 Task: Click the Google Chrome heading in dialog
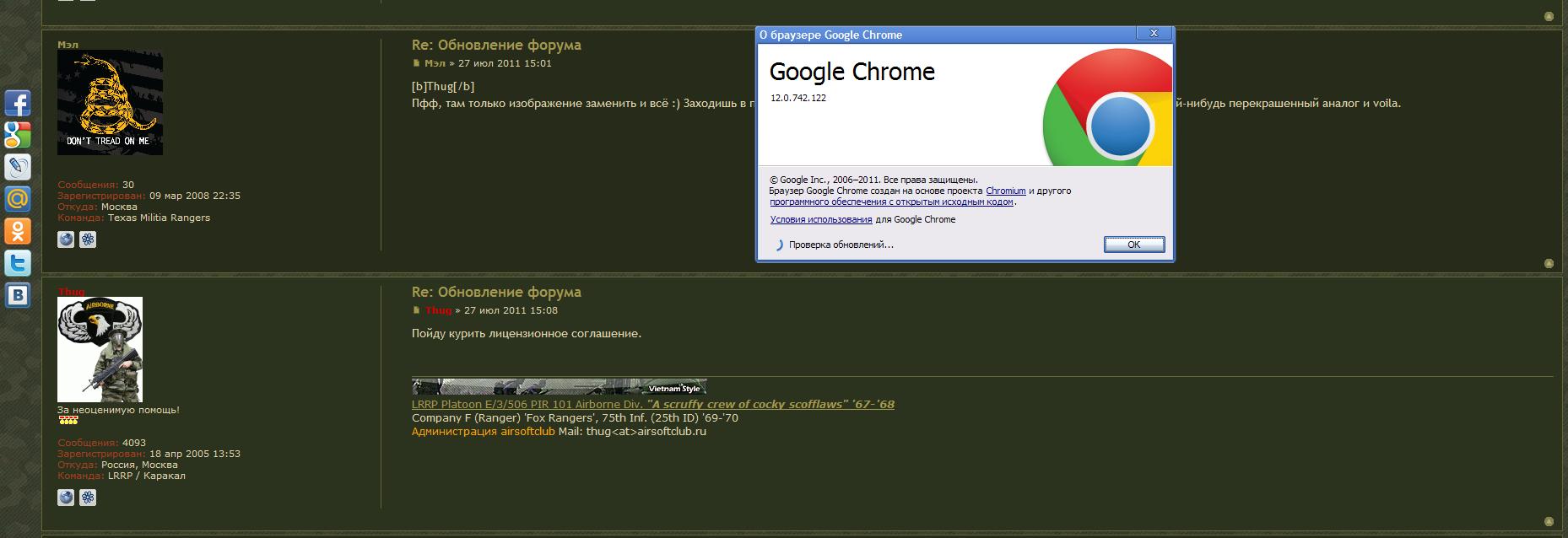[852, 72]
